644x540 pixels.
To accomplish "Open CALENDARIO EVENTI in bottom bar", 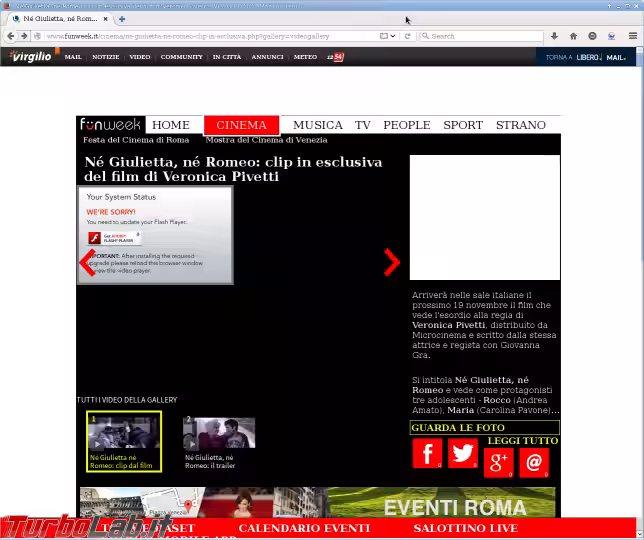I will pos(304,528).
